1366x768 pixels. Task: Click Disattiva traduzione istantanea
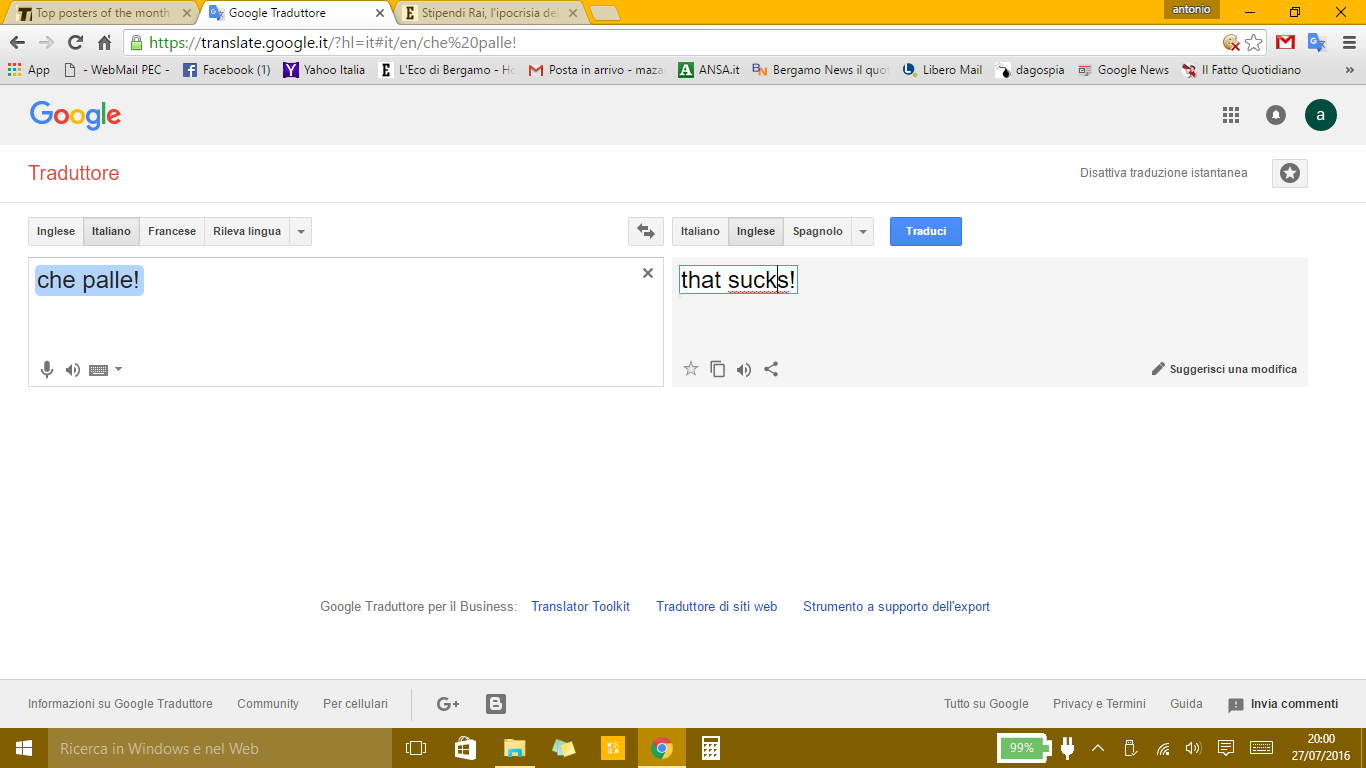tap(1164, 173)
